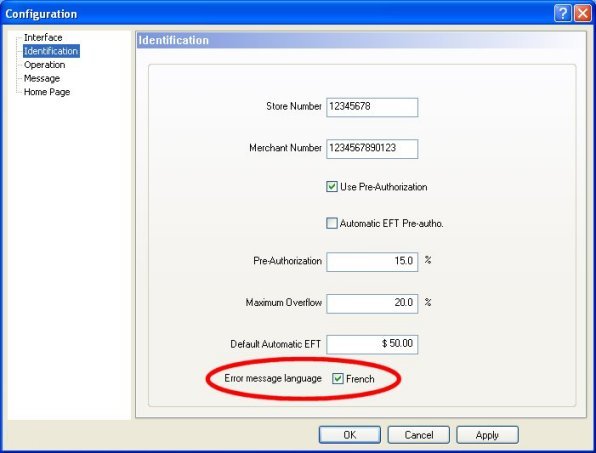
Task: Uncheck the French error message language checkbox
Action: click(338, 379)
